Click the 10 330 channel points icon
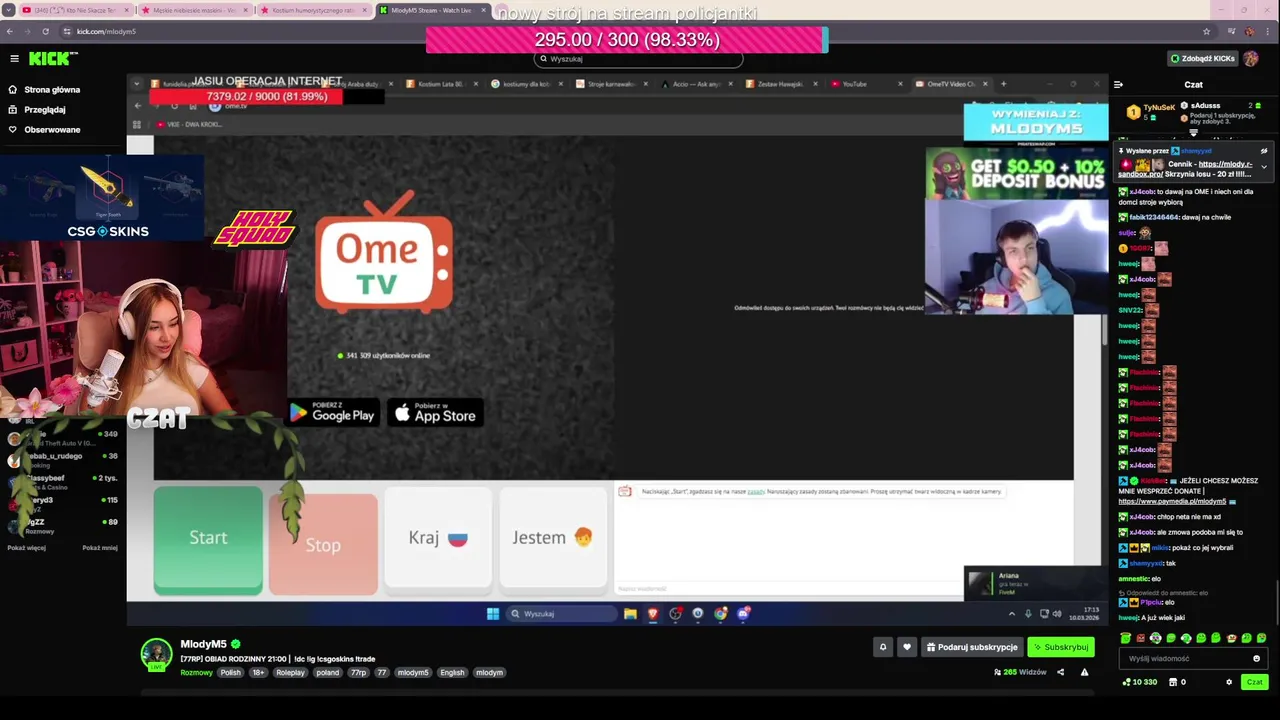This screenshot has height=720, width=1280. point(1127,682)
